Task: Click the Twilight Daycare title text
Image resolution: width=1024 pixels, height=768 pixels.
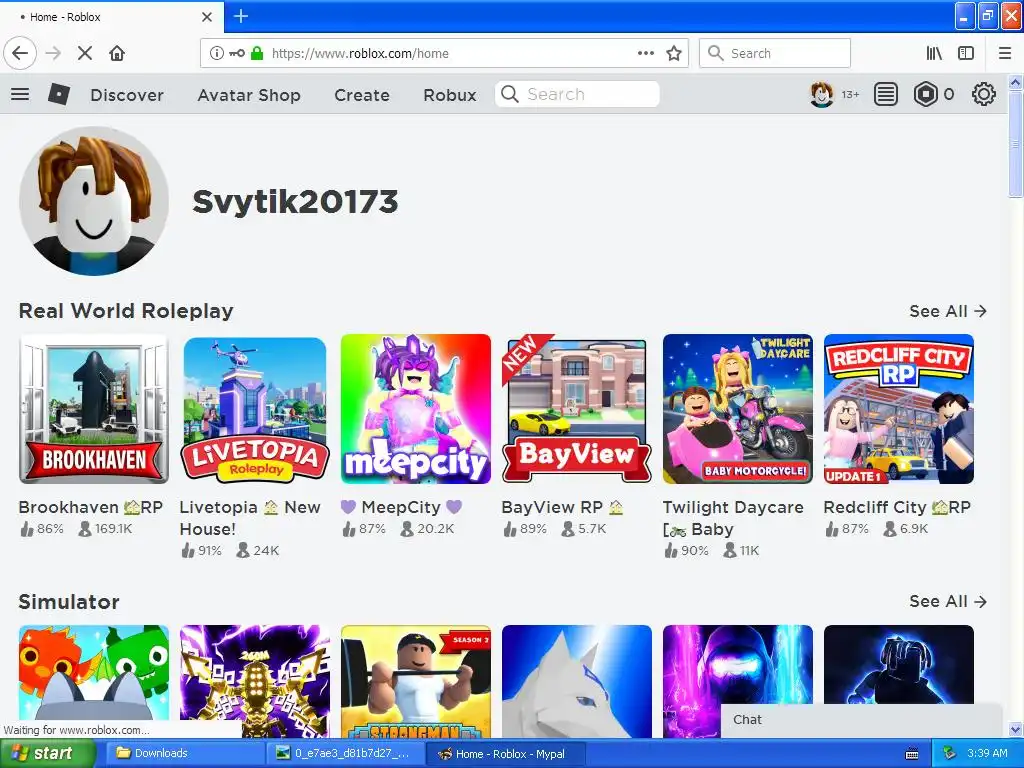Action: (x=733, y=518)
